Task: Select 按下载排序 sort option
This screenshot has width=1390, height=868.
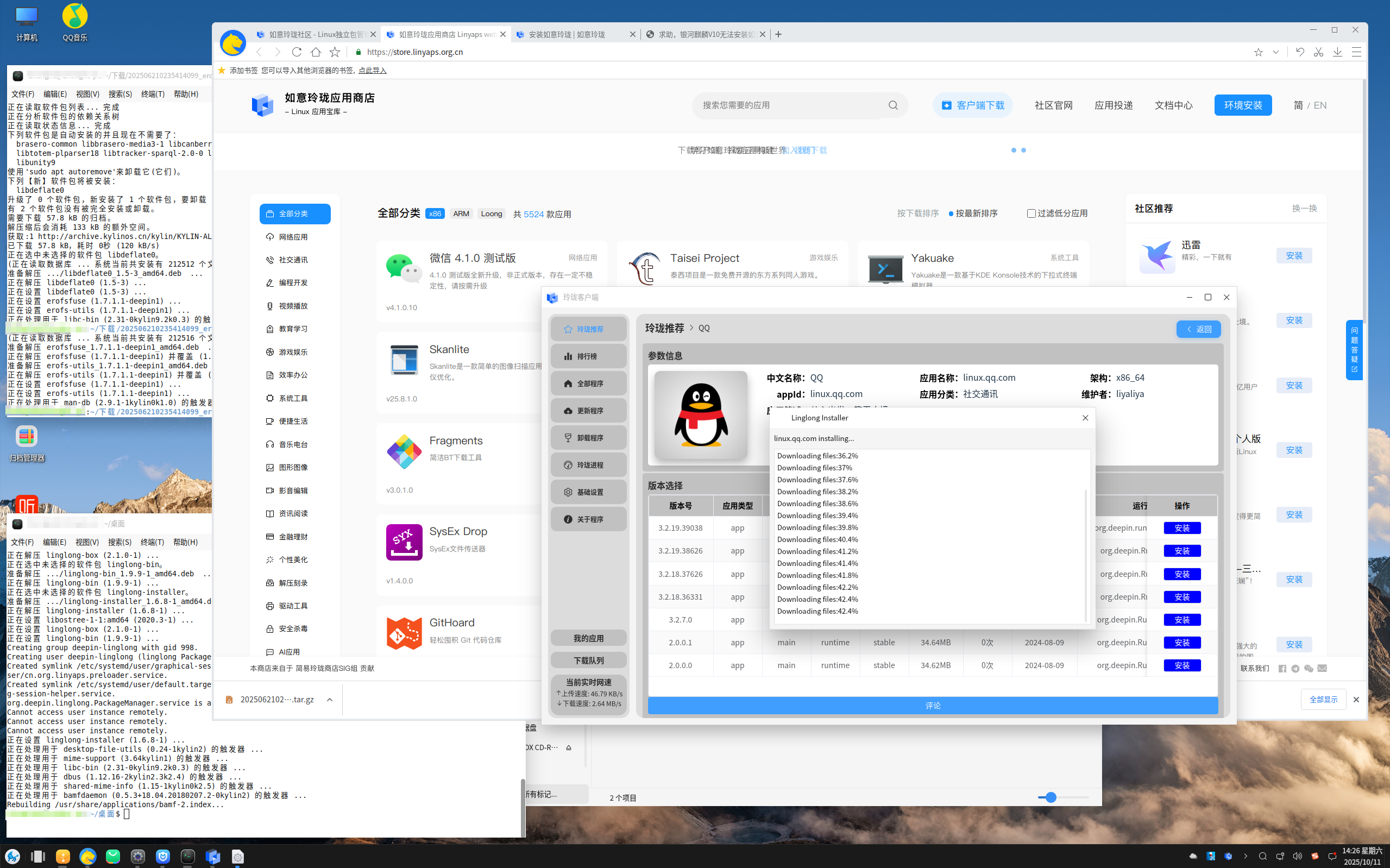Action: (x=917, y=213)
